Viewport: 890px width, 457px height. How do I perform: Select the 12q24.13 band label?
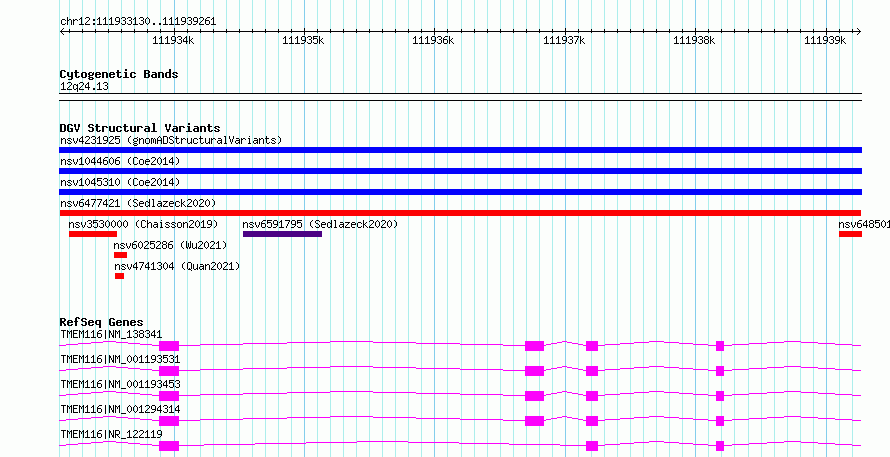click(84, 87)
